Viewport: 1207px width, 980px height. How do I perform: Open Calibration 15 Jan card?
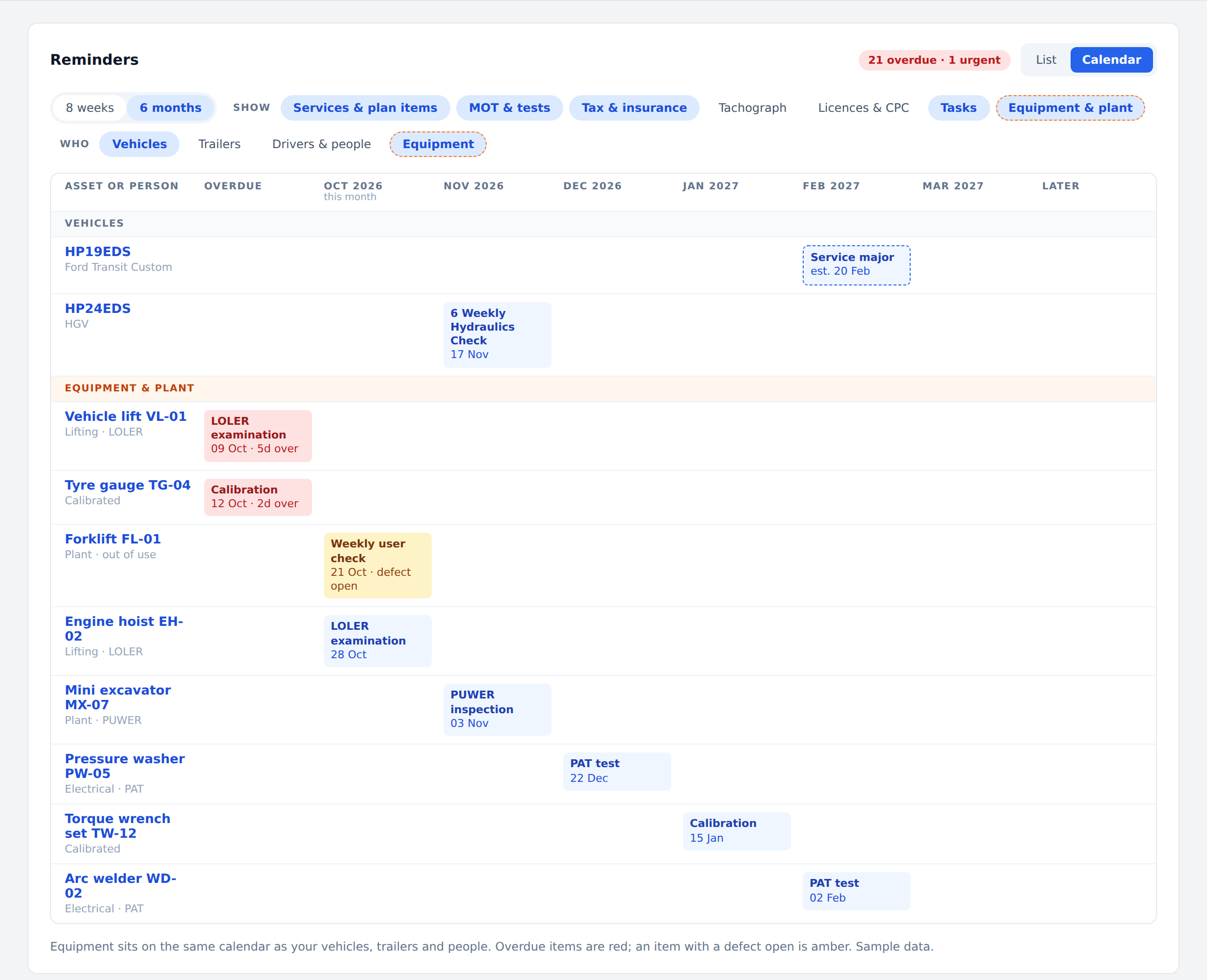point(737,831)
